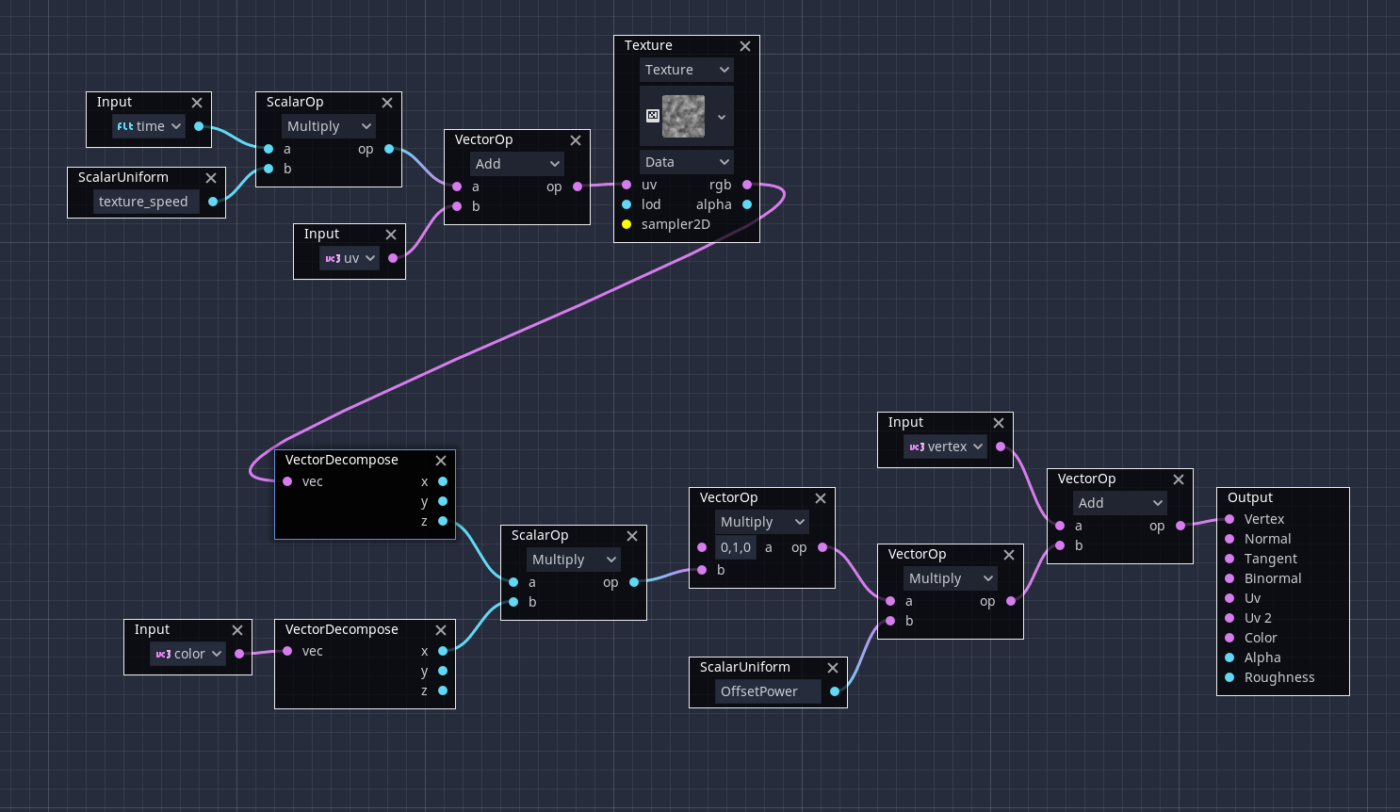Screen dimensions: 1400x812
Task: Click the Vertex port on the Output node
Action: [x=1228, y=518]
